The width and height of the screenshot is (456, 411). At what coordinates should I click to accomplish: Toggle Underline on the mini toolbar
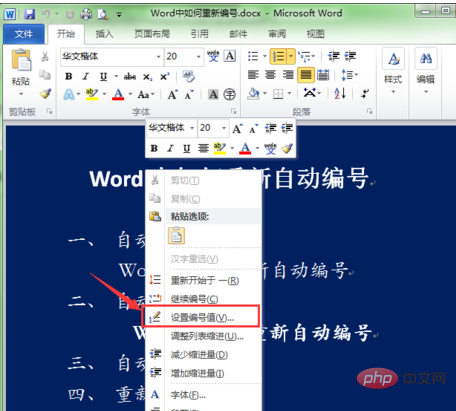187,148
